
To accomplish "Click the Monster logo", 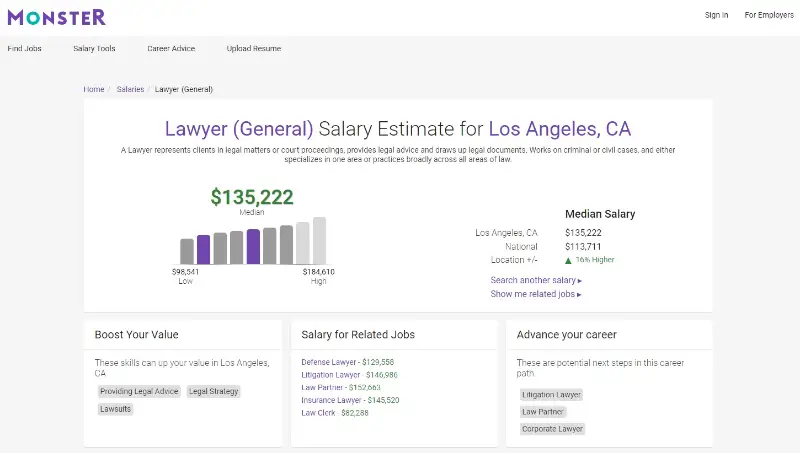I will pyautogui.click(x=57, y=17).
